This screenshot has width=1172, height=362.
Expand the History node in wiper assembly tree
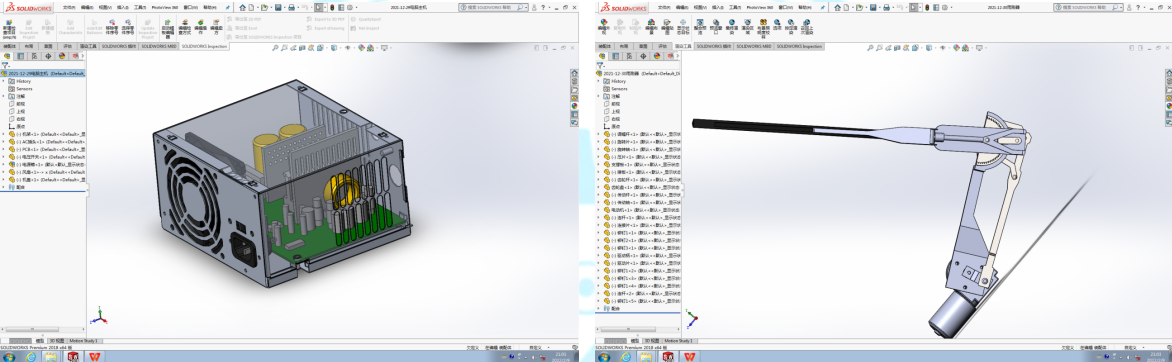598,81
